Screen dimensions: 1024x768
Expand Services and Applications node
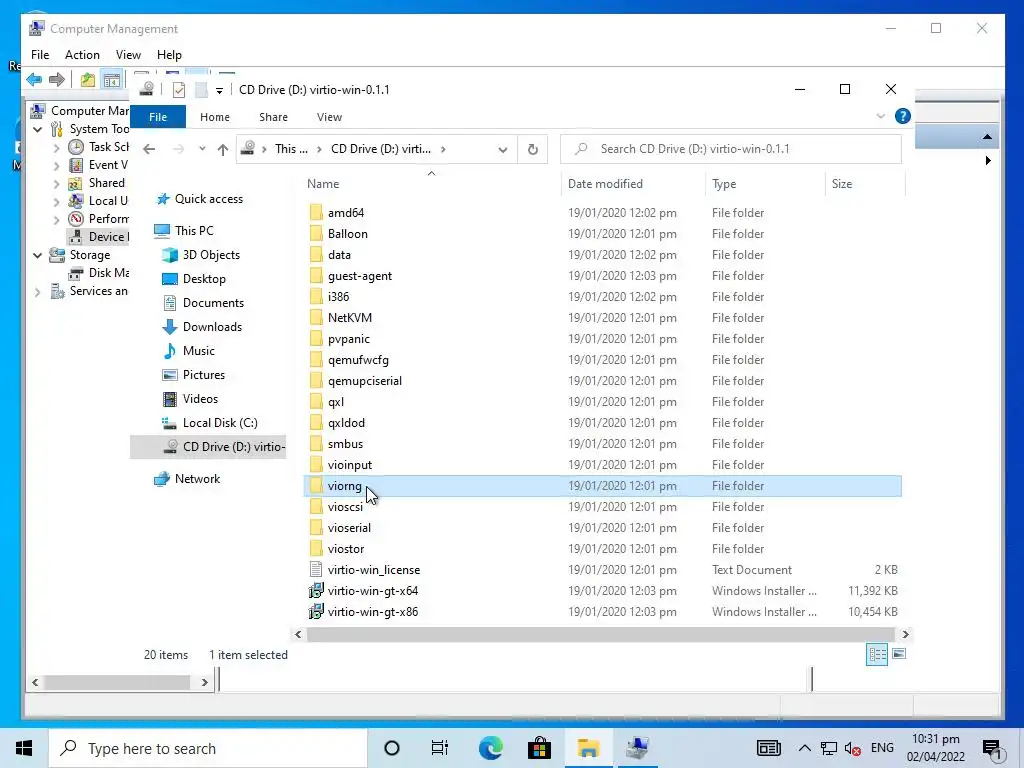pos(38,291)
